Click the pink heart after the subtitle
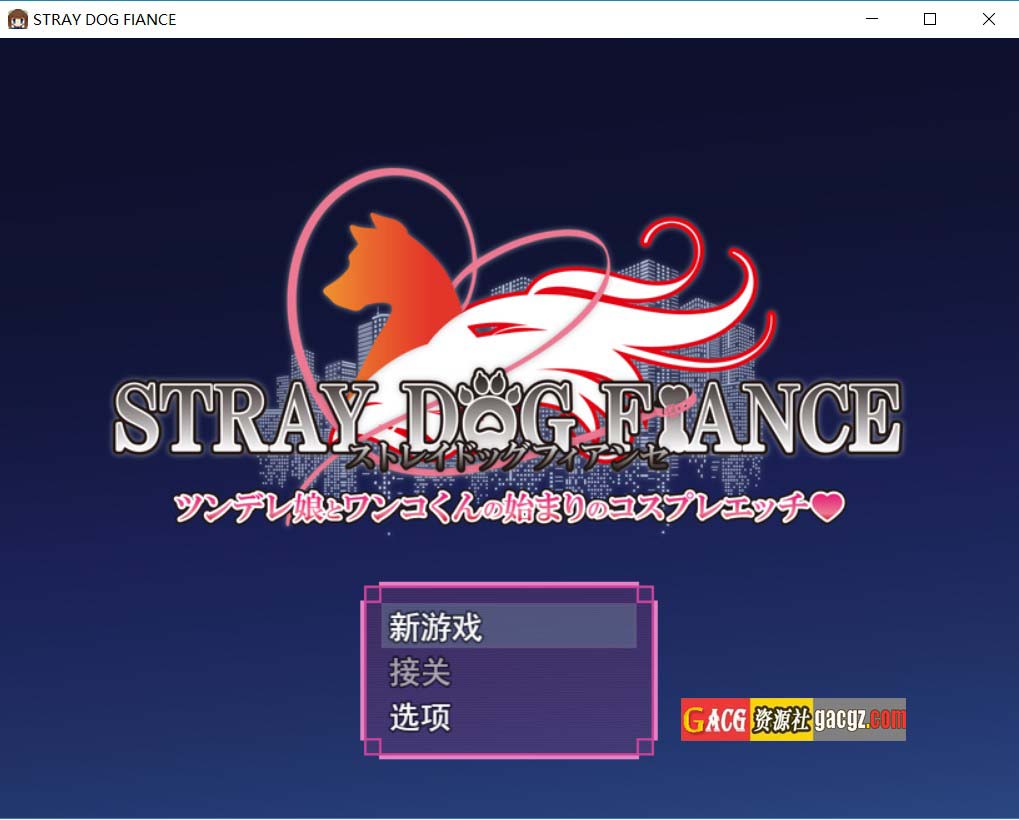 pyautogui.click(x=827, y=509)
